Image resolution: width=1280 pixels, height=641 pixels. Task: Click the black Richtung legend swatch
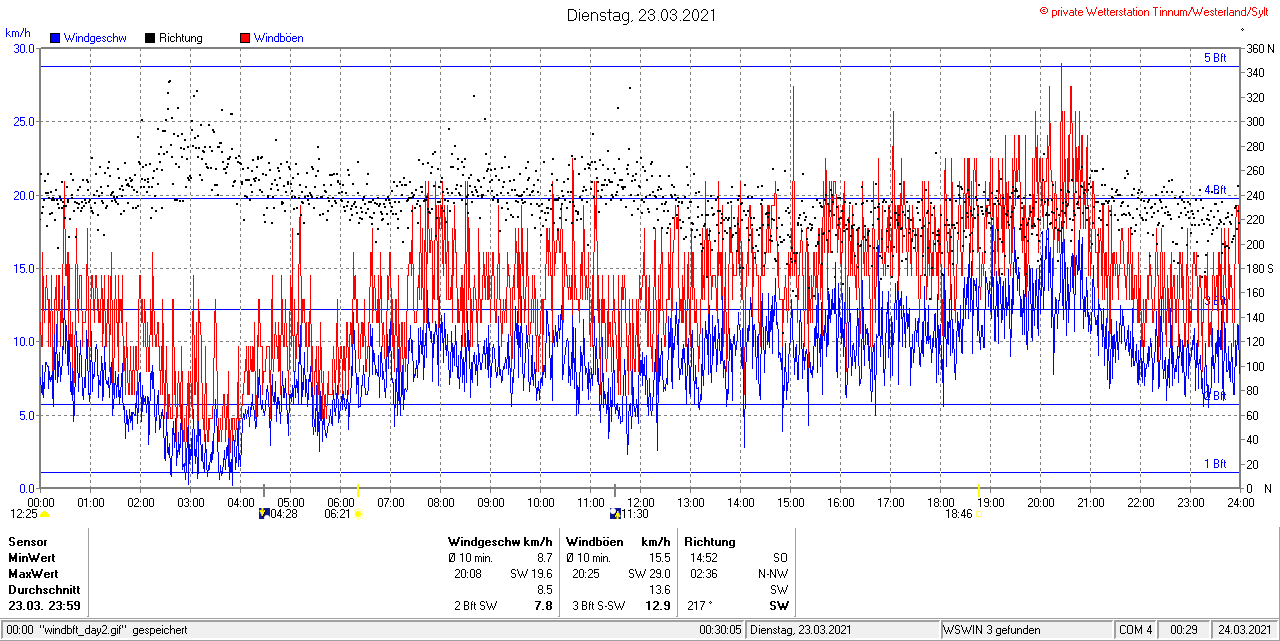pyautogui.click(x=150, y=38)
